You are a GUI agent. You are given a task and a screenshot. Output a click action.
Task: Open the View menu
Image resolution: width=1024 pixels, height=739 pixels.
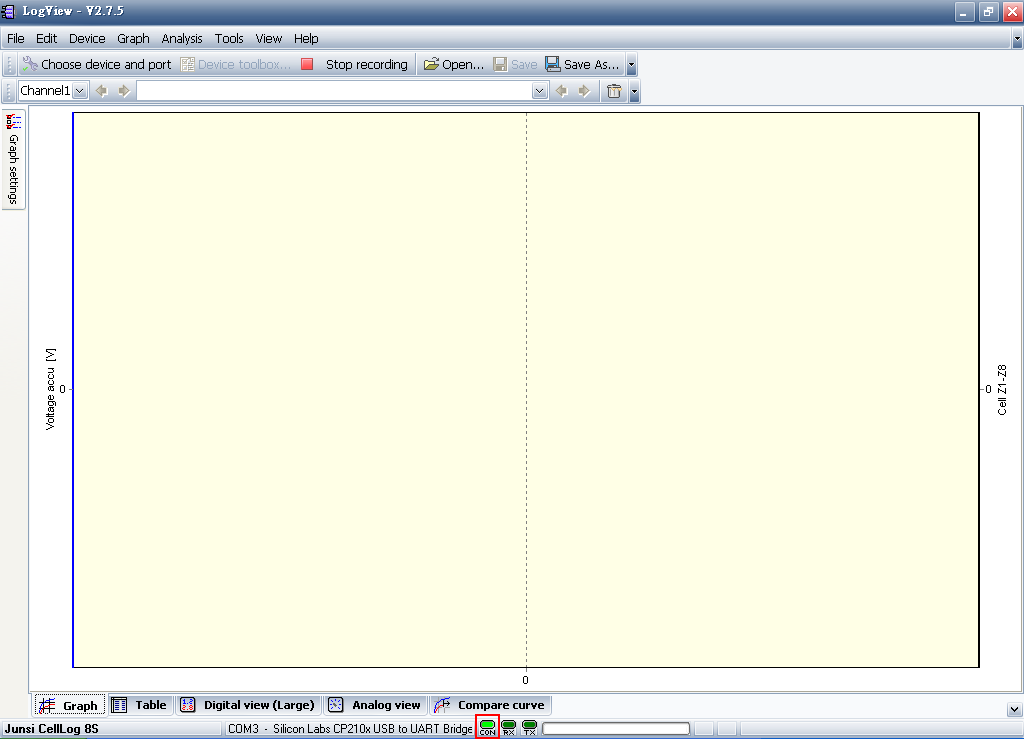268,39
